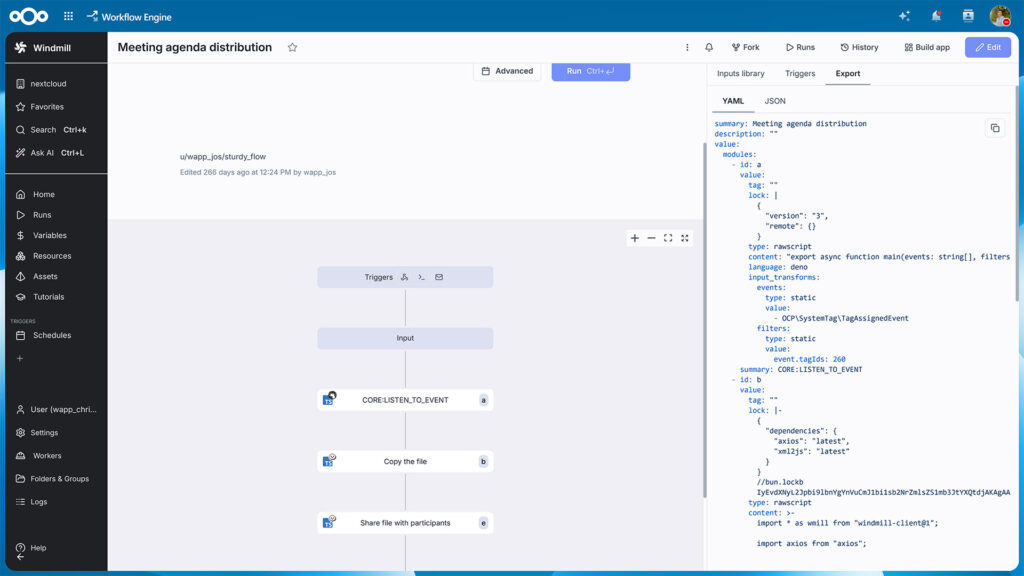Open Variables page
The image size is (1024, 576).
coord(56,235)
